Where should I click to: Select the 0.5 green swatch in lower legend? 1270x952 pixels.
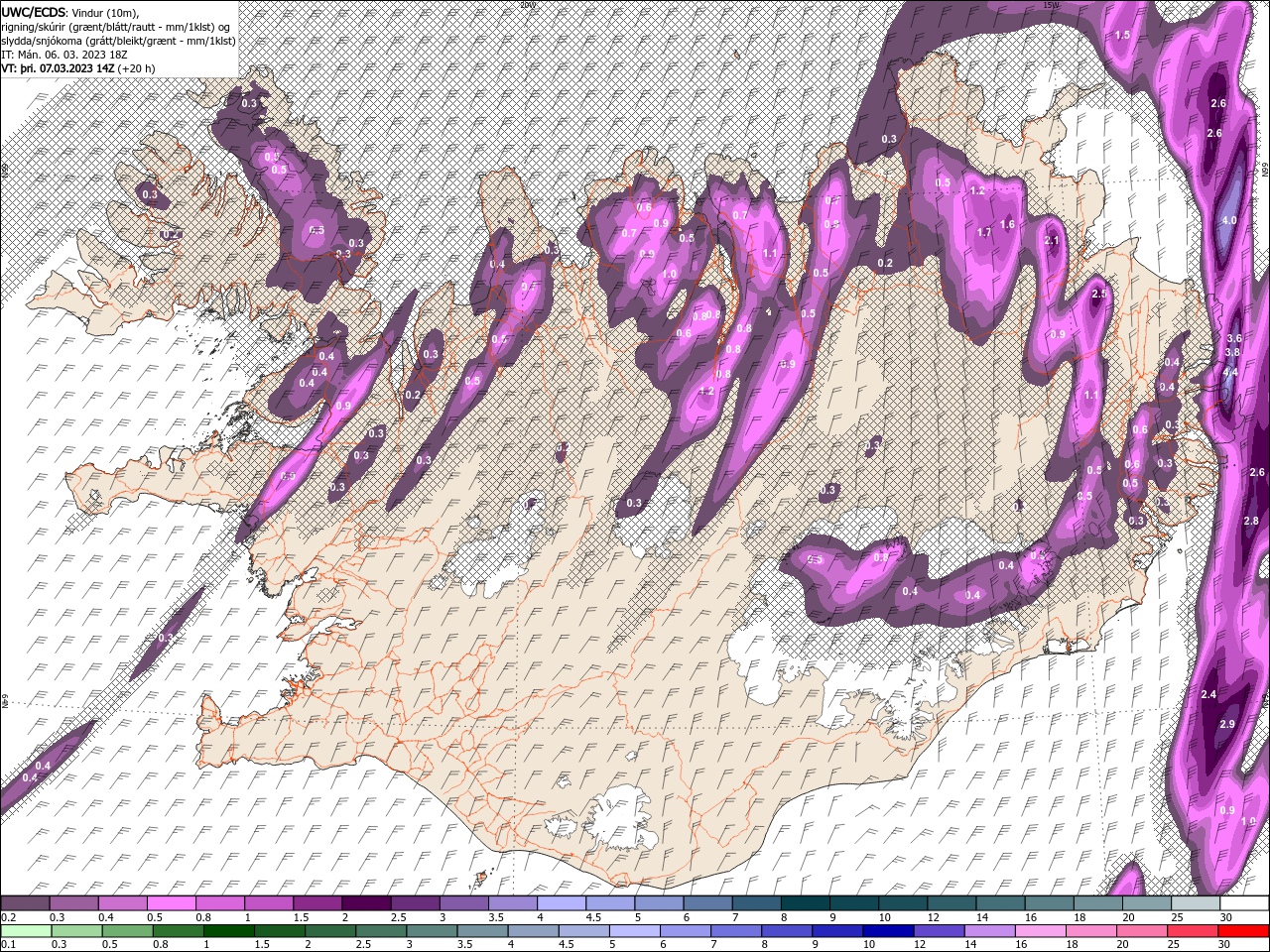127,931
